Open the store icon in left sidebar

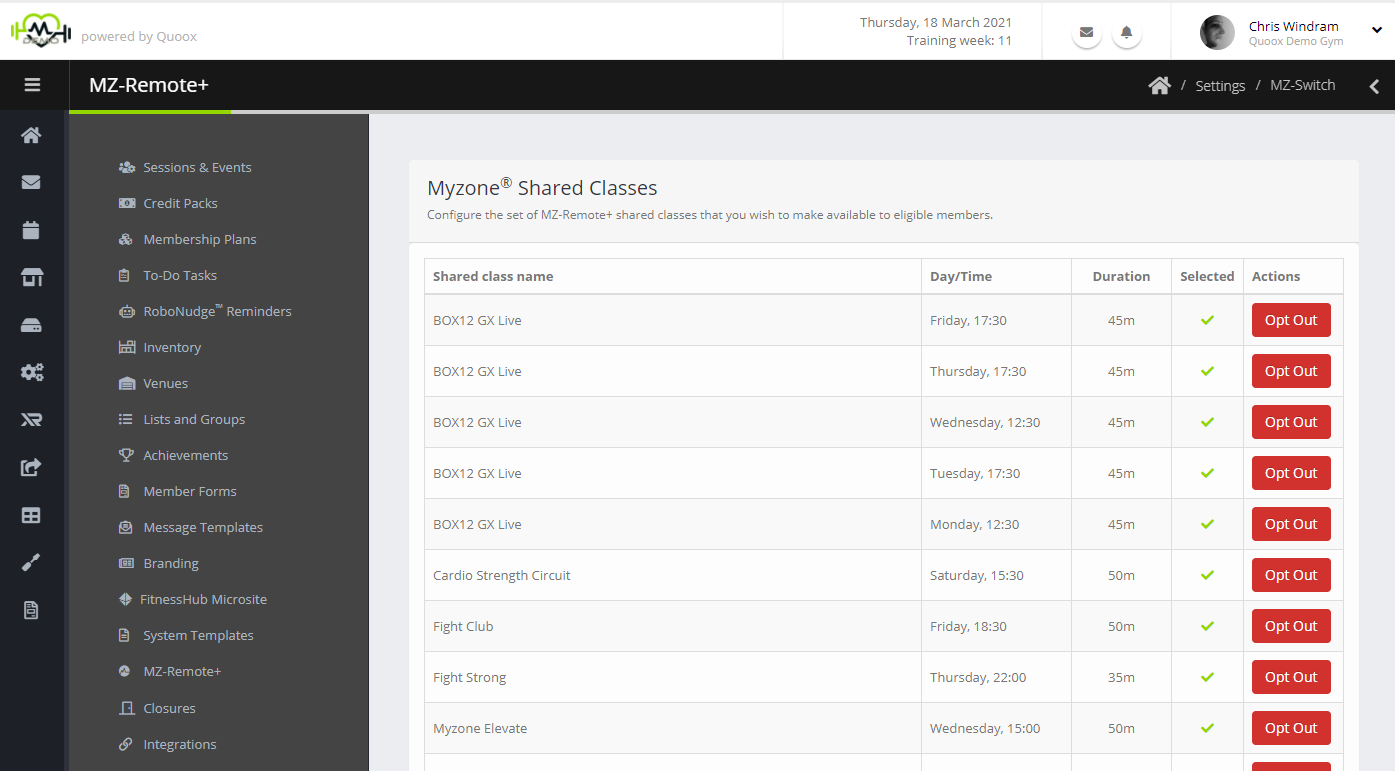pyautogui.click(x=32, y=278)
